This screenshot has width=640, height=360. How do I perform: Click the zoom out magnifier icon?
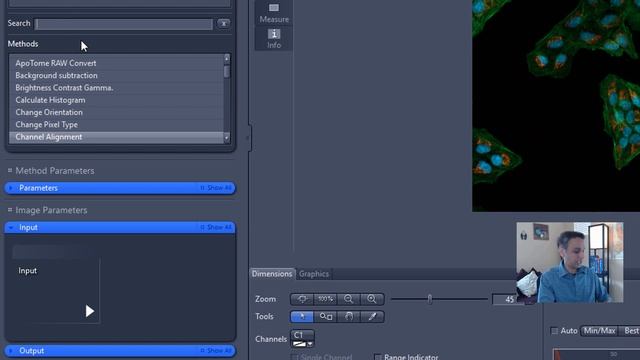(349, 299)
